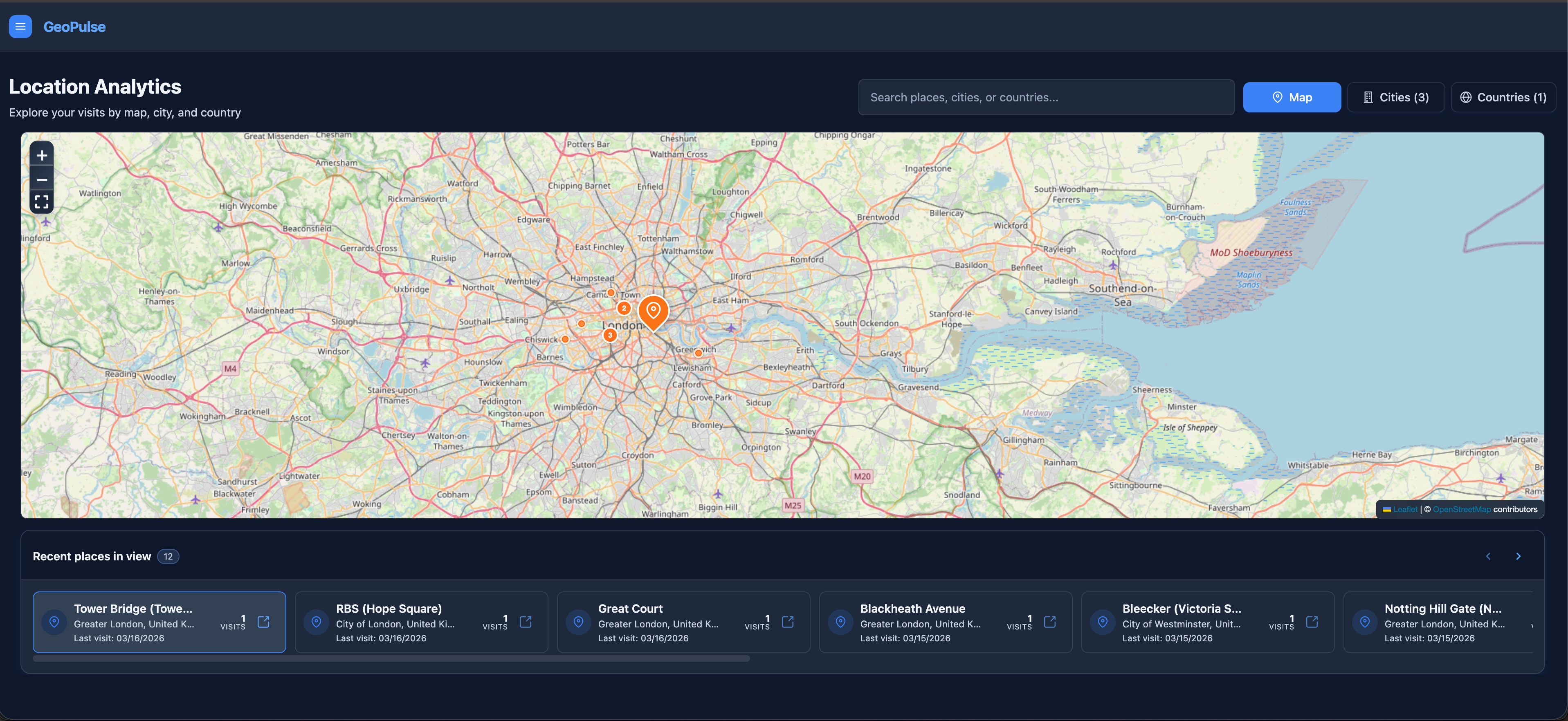This screenshot has width=1568, height=721.
Task: Click the orange dot near Camden Town
Action: (x=611, y=293)
